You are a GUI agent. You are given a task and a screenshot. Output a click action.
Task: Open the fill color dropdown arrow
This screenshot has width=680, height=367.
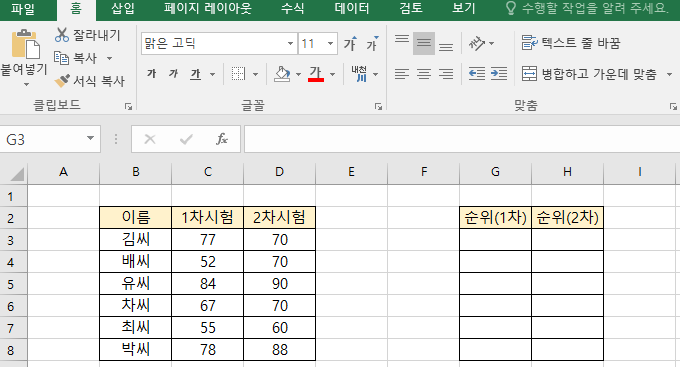click(x=298, y=75)
